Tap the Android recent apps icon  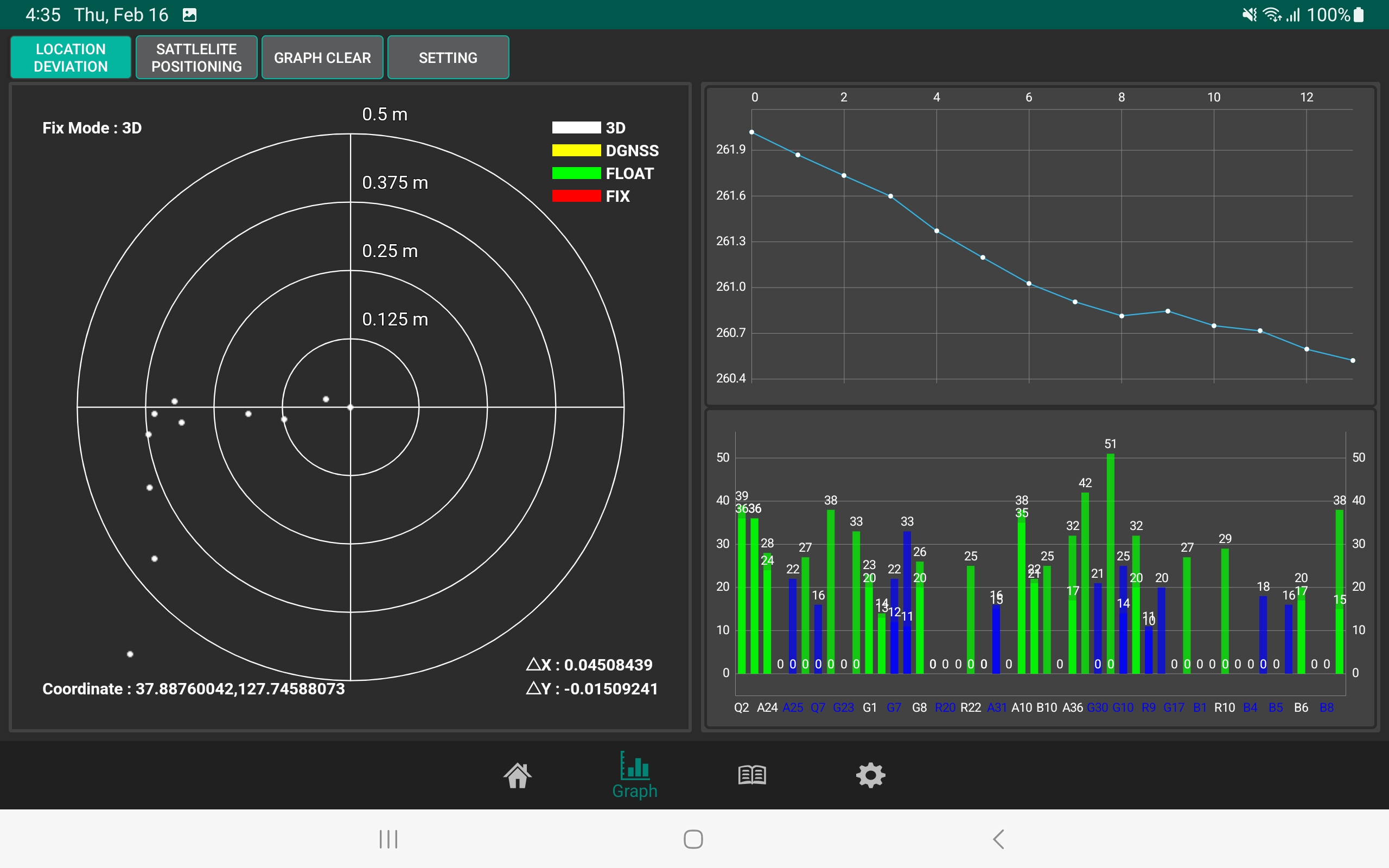coord(388,839)
